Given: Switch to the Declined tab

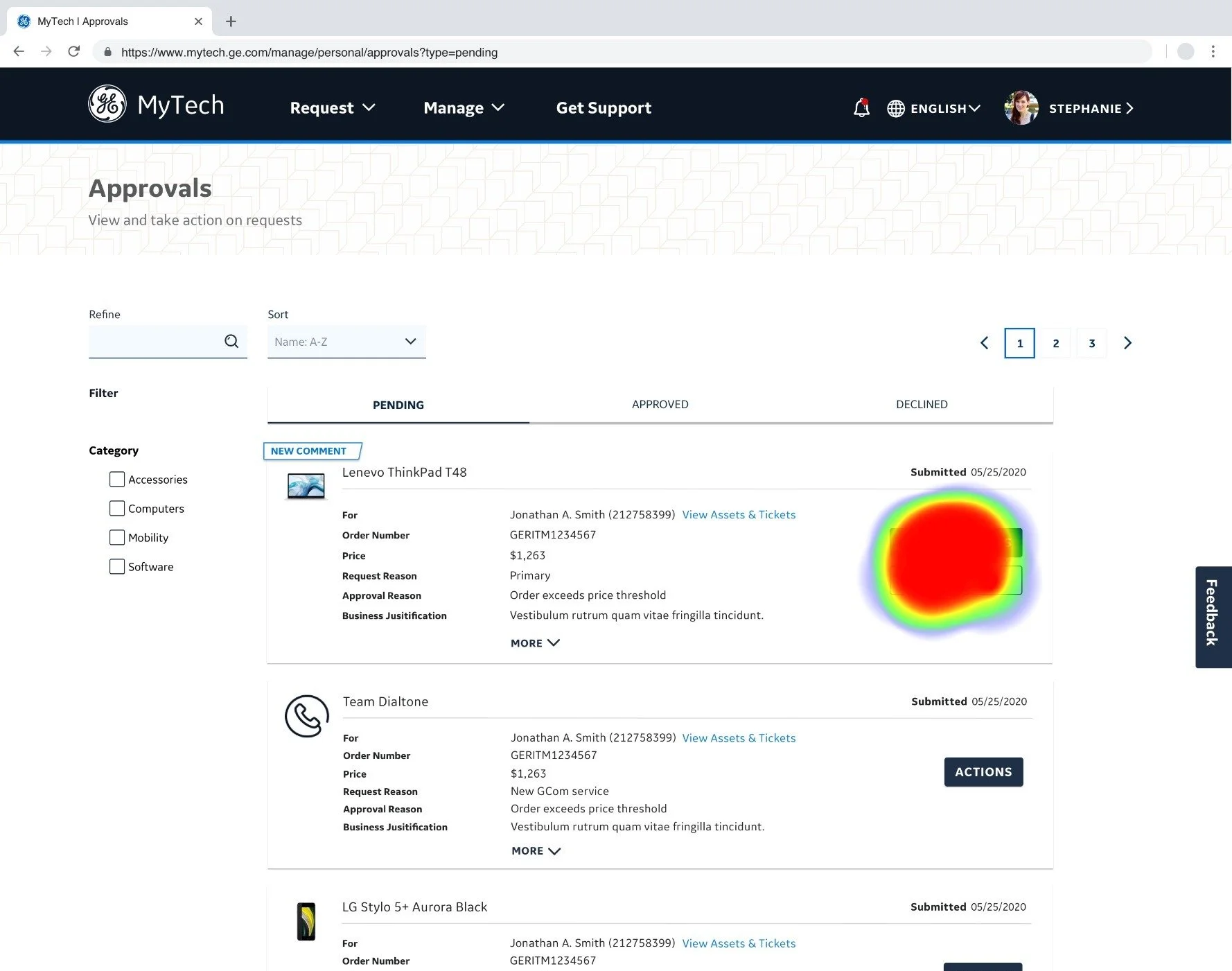Looking at the screenshot, I should (x=922, y=404).
